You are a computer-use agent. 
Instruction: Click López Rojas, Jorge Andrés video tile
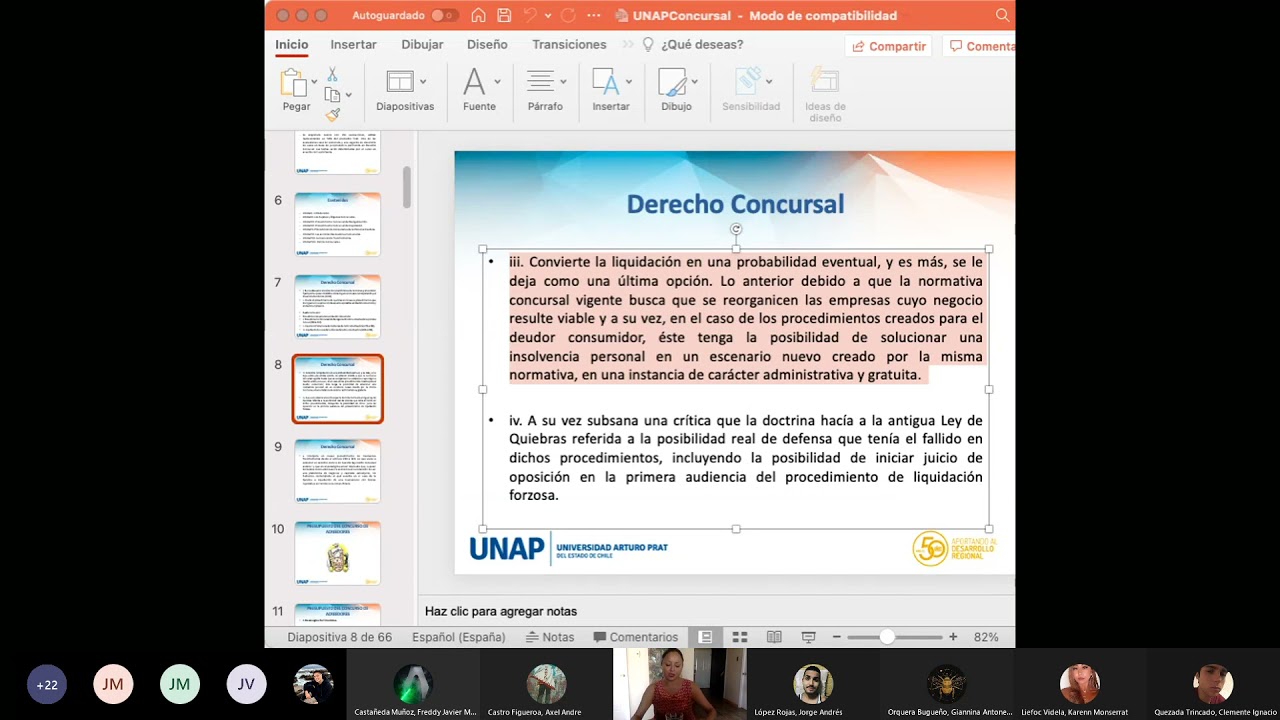point(813,684)
